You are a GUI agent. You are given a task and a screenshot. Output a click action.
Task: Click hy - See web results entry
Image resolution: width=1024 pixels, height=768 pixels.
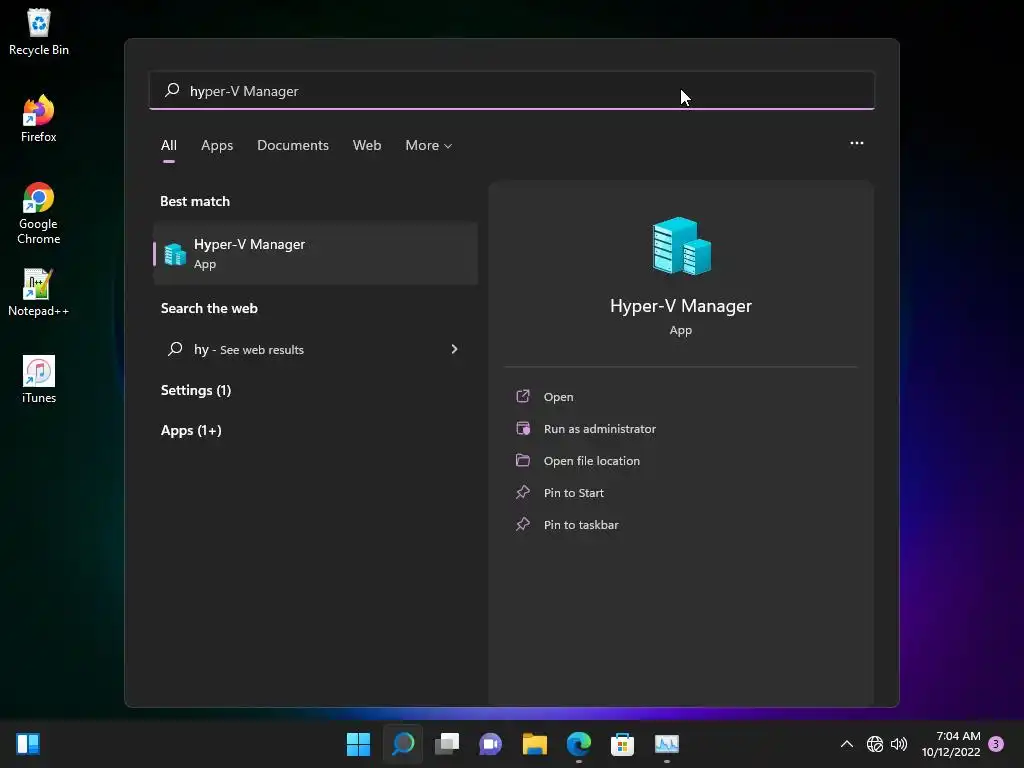pos(315,349)
